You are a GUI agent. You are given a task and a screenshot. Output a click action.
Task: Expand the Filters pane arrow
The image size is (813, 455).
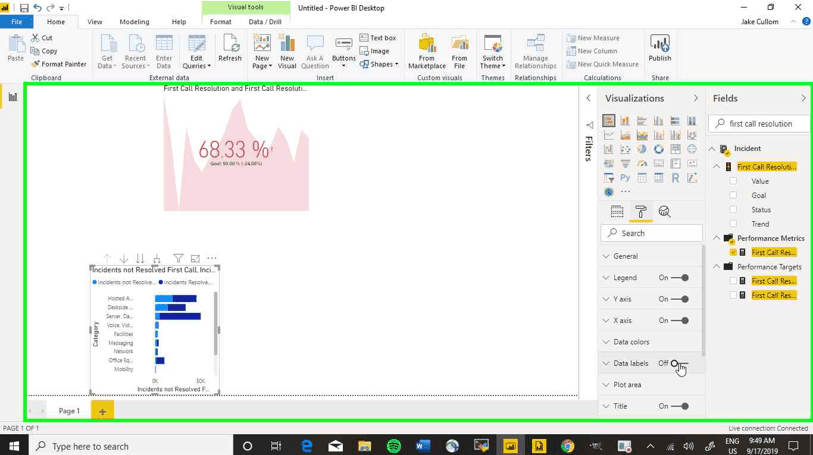pos(588,98)
